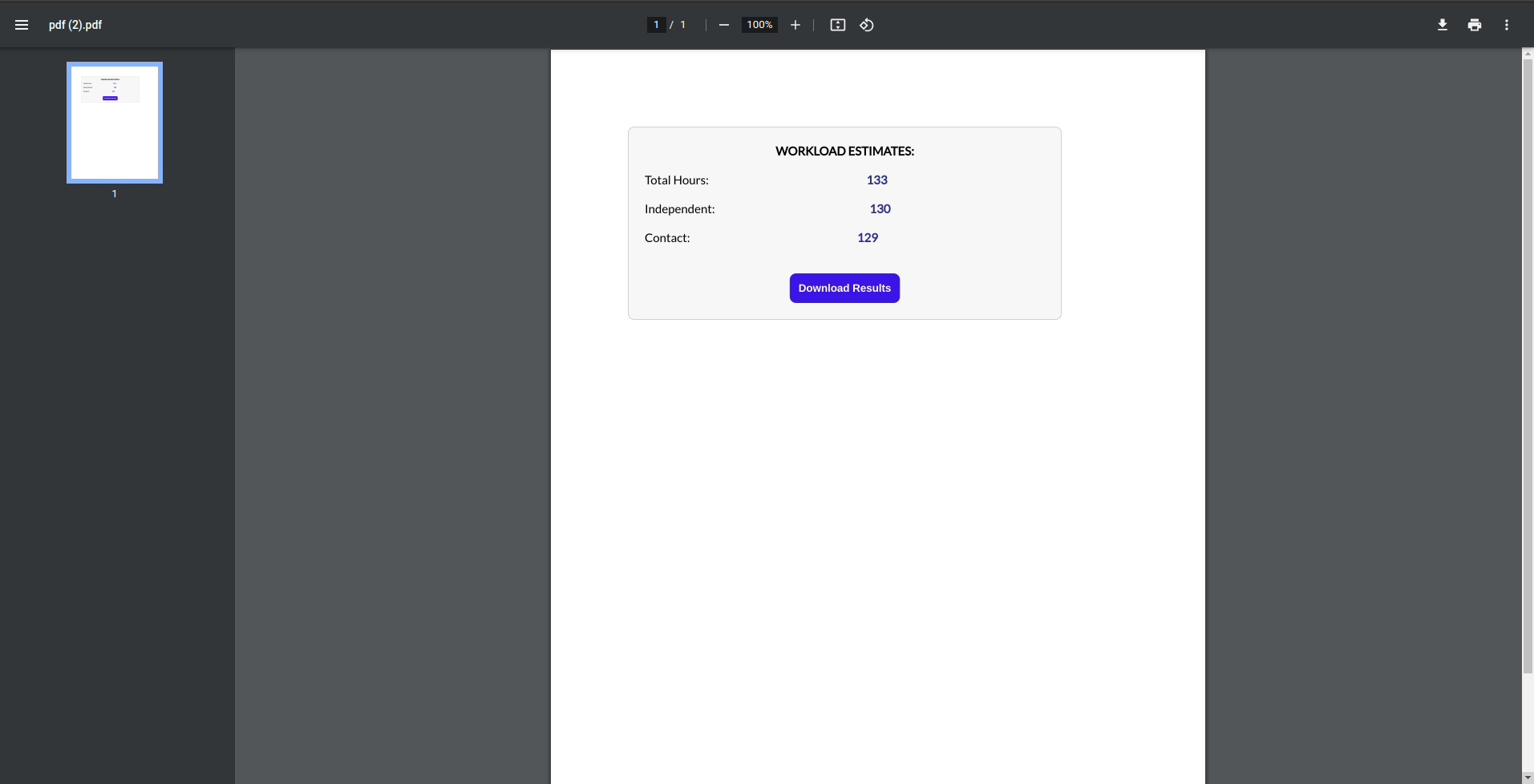The width and height of the screenshot is (1534, 784).
Task: Select the Independent value 130
Action: click(879, 208)
